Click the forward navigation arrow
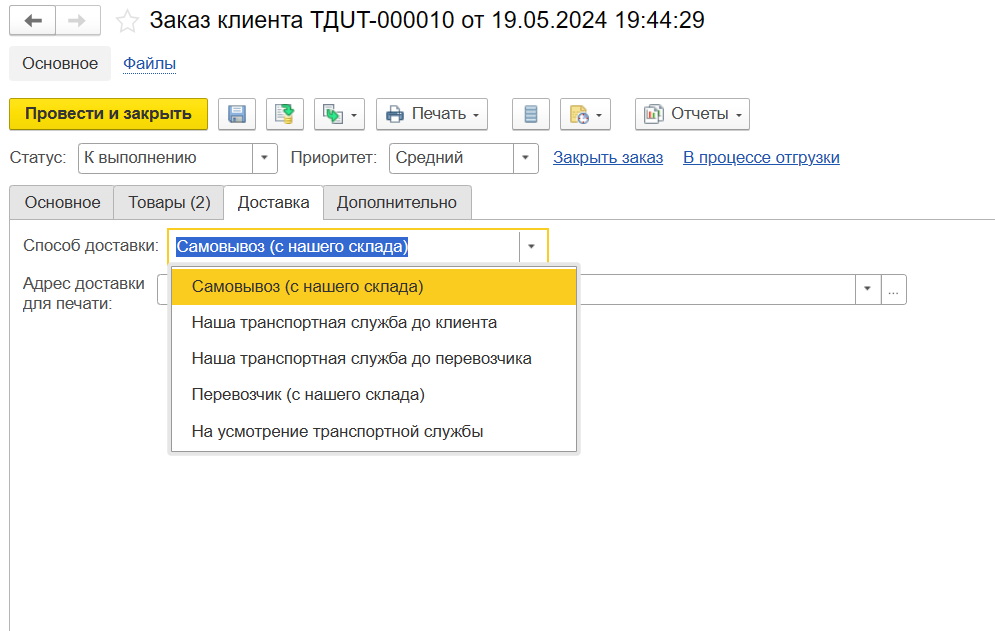The image size is (995, 631). pyautogui.click(x=77, y=20)
